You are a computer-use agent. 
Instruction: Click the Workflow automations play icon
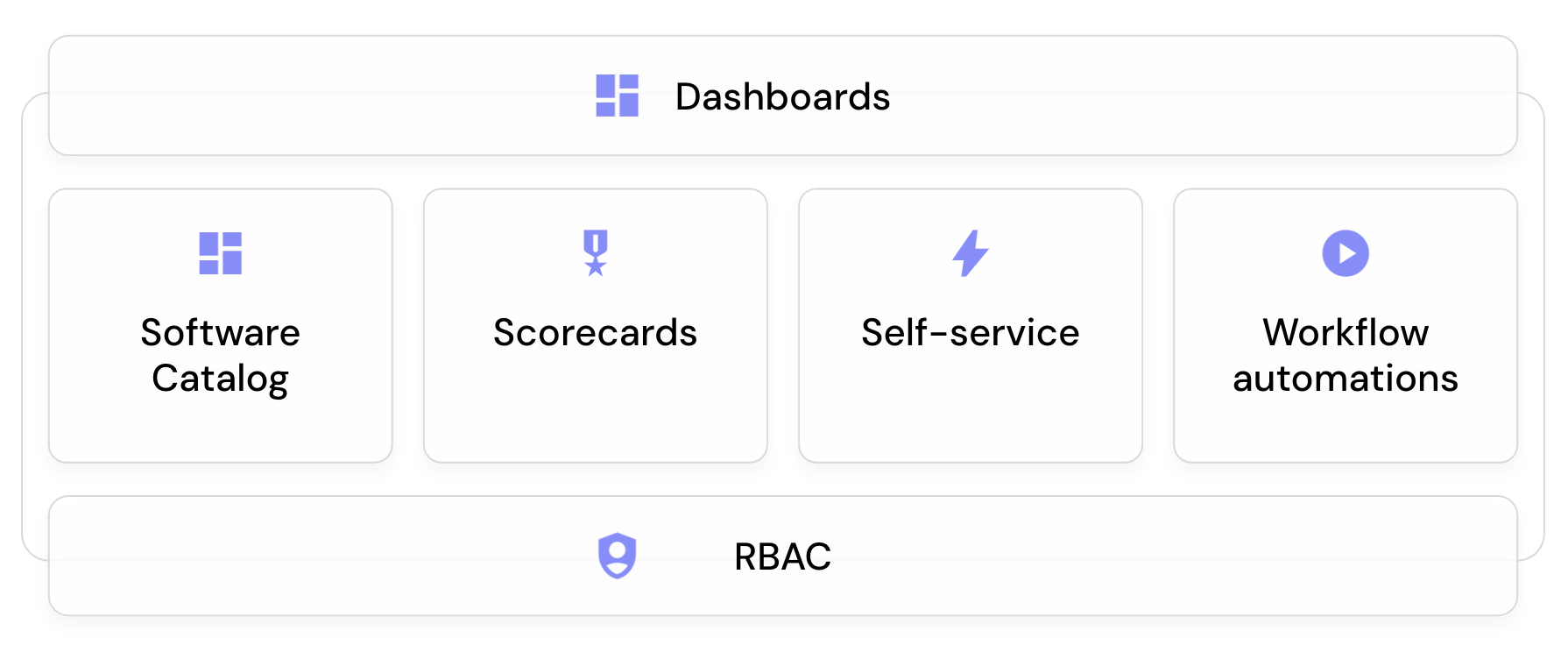point(1346,253)
